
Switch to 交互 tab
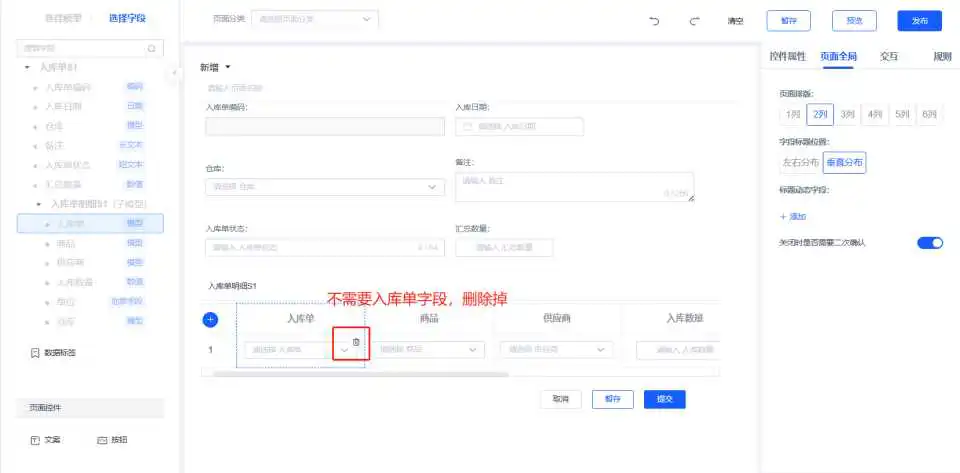[x=888, y=56]
